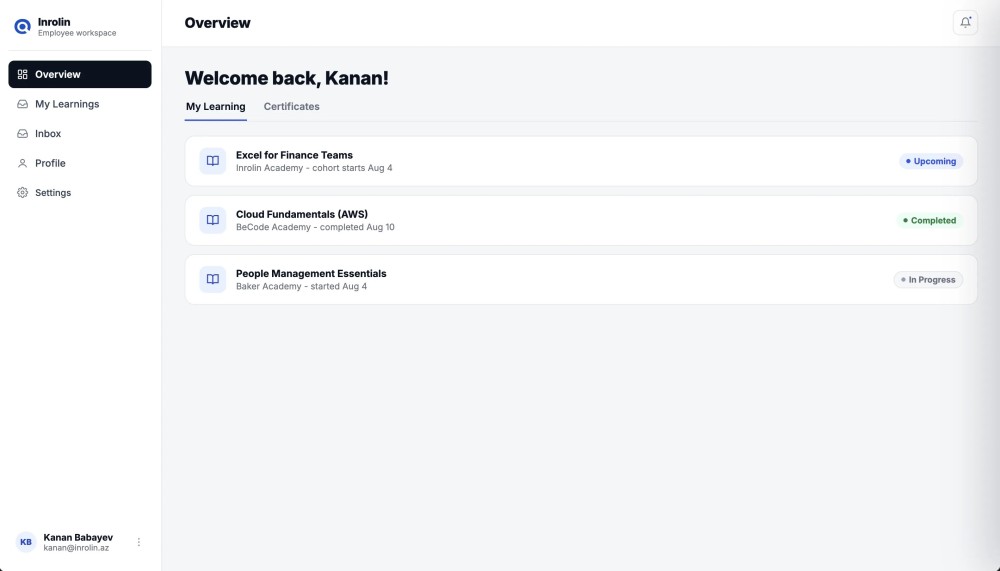Open the Excel for Finance Teams course

pyautogui.click(x=581, y=161)
